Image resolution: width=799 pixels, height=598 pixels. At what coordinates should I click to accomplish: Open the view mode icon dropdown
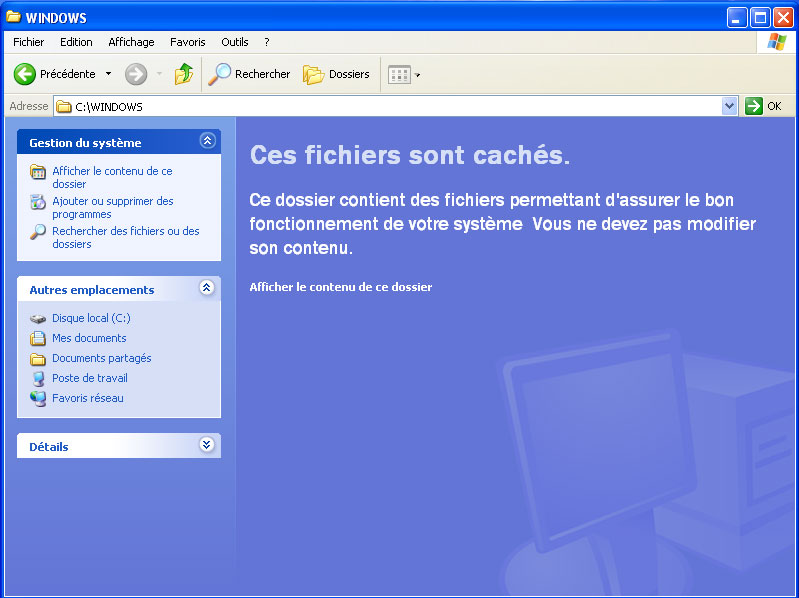click(x=404, y=75)
